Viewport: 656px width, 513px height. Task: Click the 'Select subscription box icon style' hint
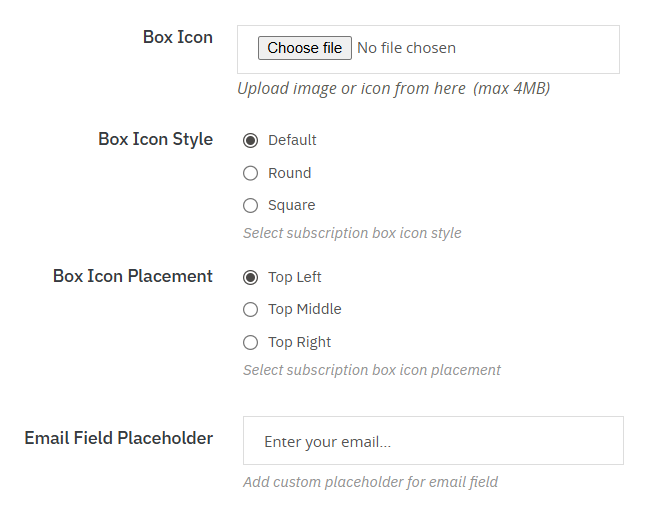(352, 233)
